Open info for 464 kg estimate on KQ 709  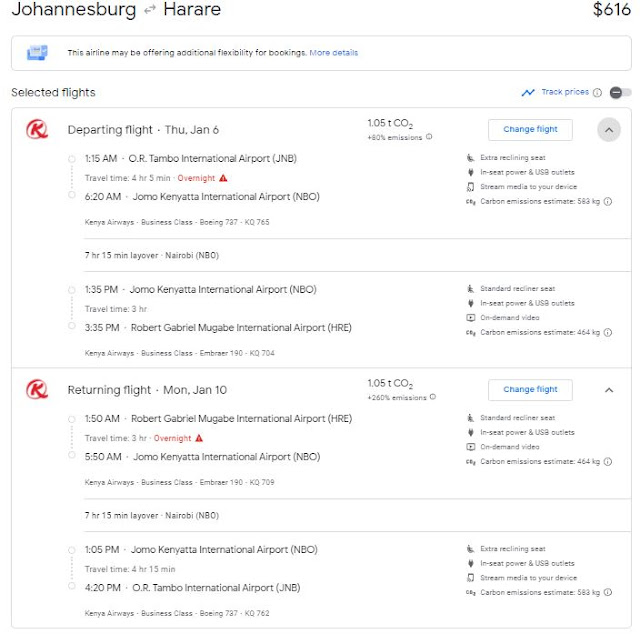tap(608, 462)
